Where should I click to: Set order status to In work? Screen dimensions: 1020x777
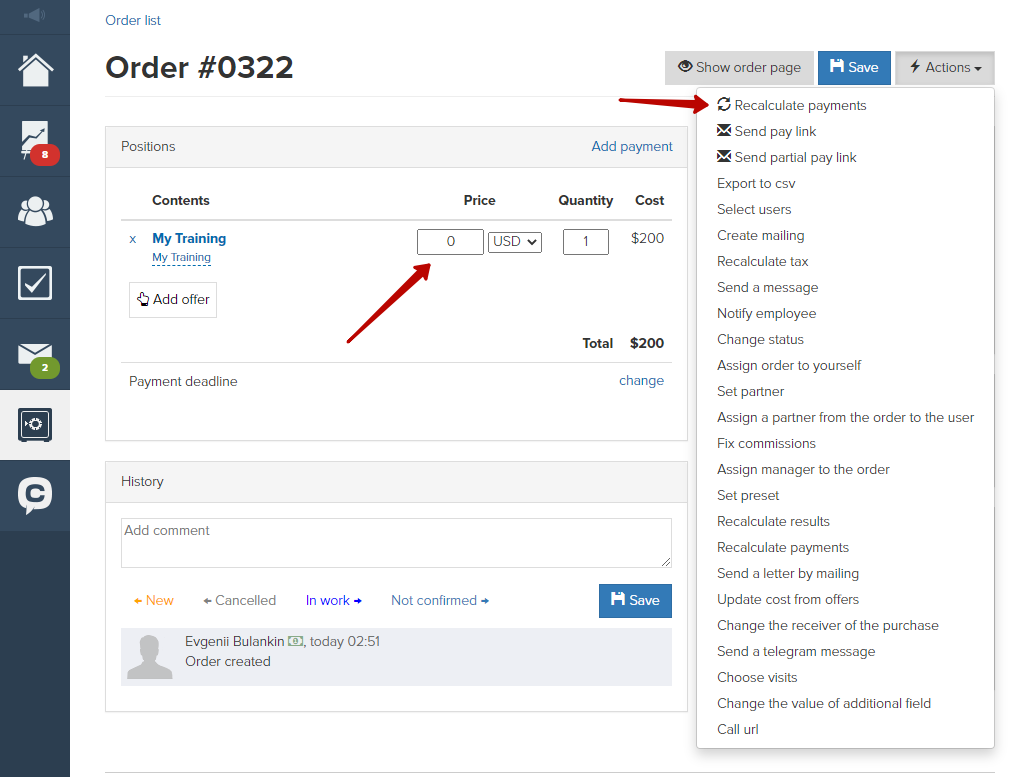pos(334,601)
